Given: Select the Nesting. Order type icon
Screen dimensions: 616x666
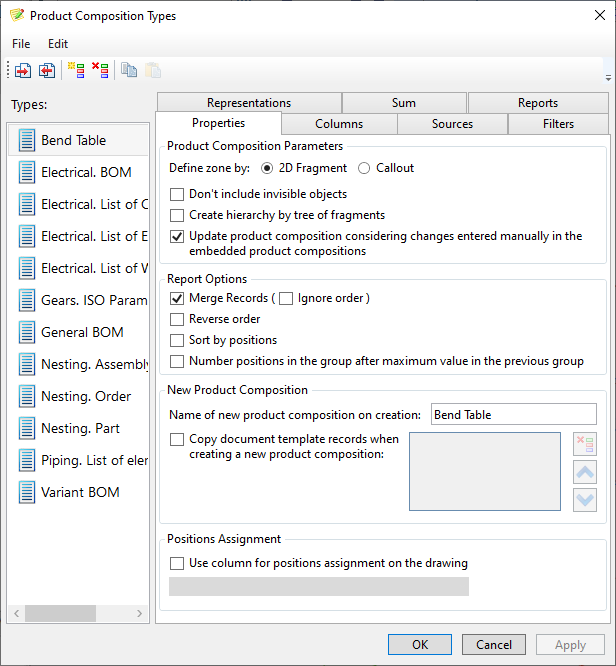Looking at the screenshot, I should tap(27, 396).
